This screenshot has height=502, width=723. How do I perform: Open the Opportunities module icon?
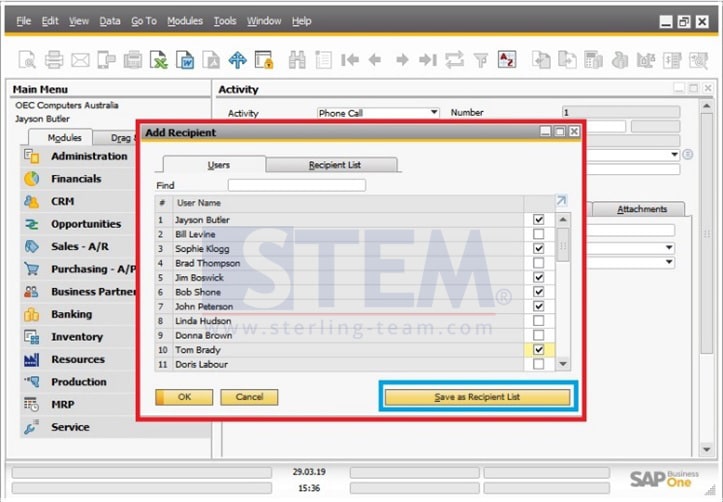click(31, 224)
